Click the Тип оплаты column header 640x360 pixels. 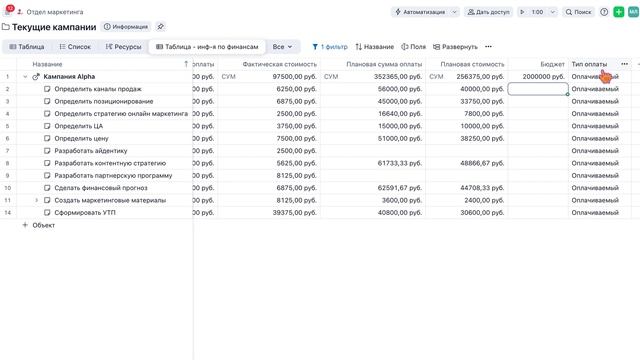[589, 64]
